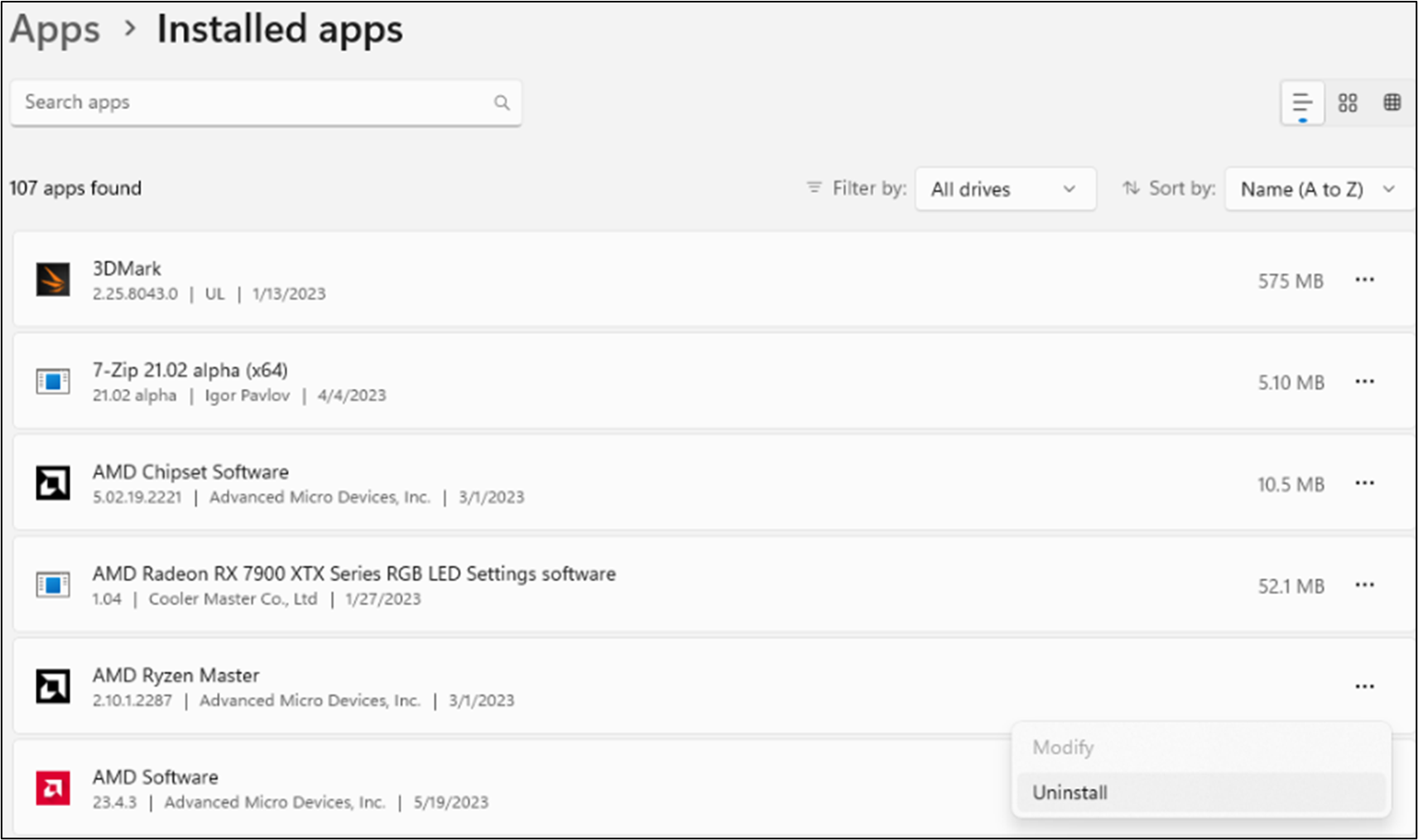Click the 107 apps found text
The width and height of the screenshot is (1418, 840).
75,189
